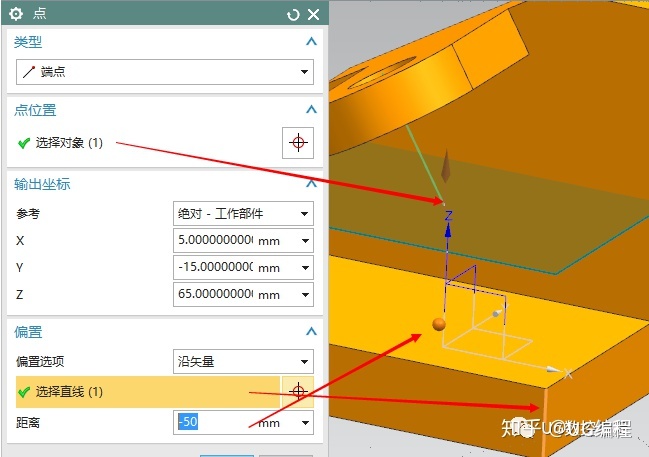
Task: Open the 沿矢量 offset option dropdown
Action: click(243, 362)
